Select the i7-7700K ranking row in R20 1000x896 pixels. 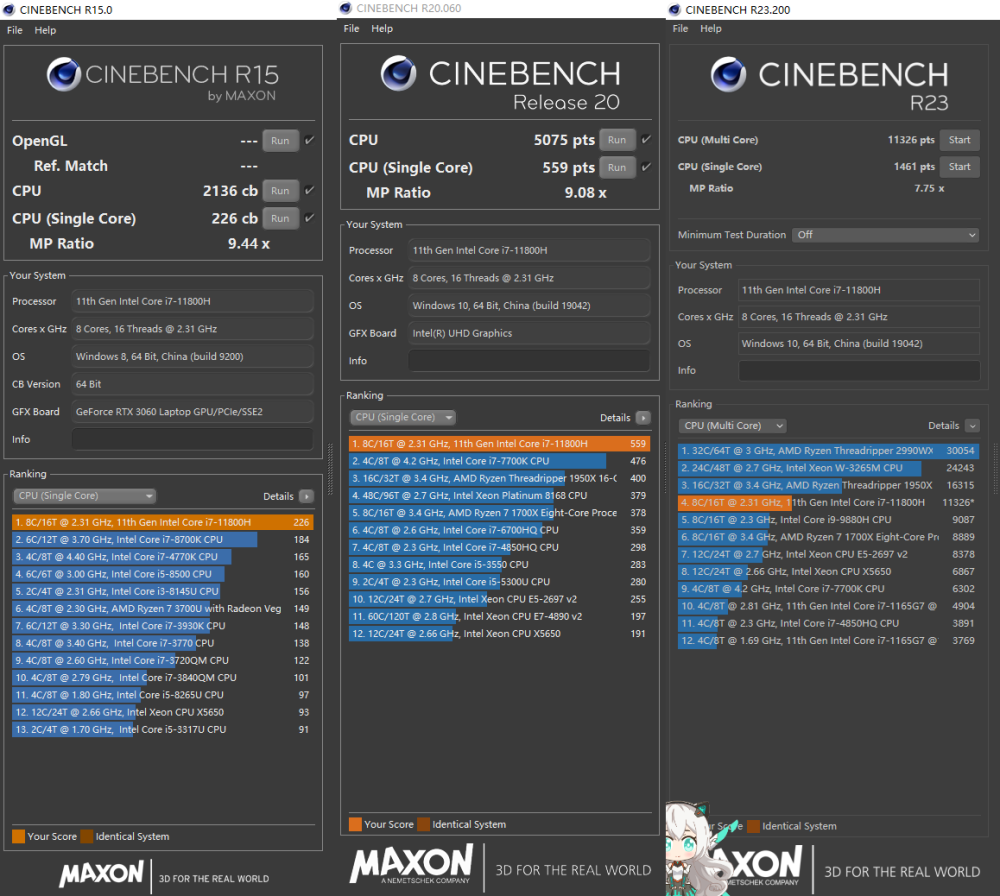[499, 461]
